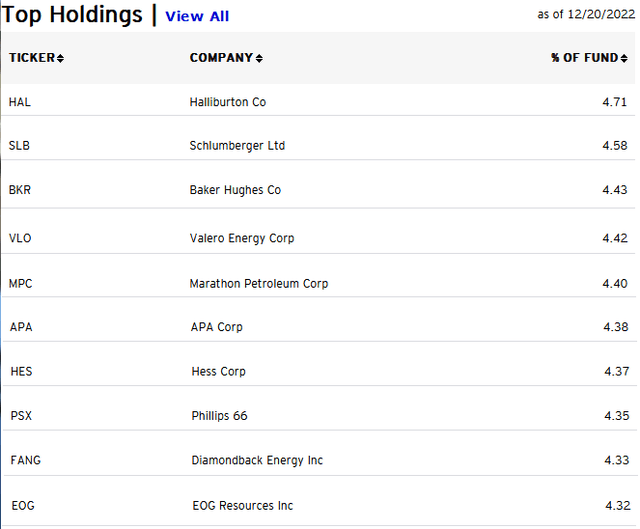Select the PSX ticker cell
This screenshot has height=529, width=640.
coord(21,416)
